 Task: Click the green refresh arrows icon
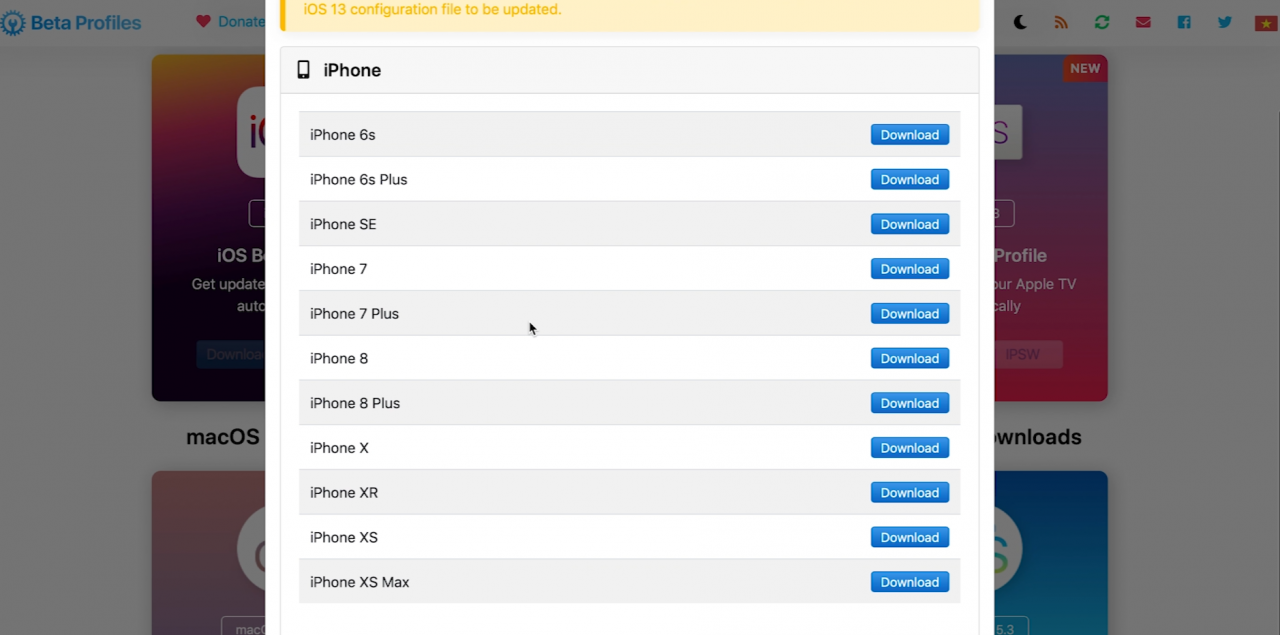tap(1102, 22)
